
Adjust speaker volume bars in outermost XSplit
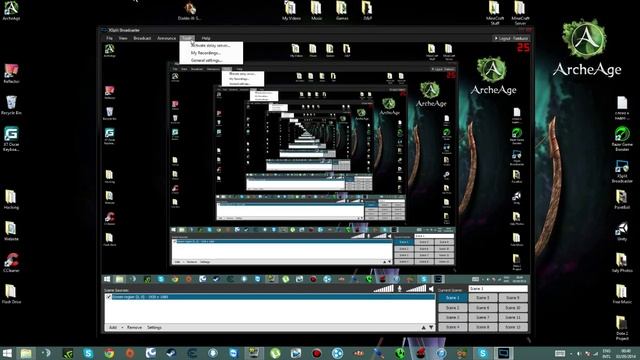click(416, 289)
